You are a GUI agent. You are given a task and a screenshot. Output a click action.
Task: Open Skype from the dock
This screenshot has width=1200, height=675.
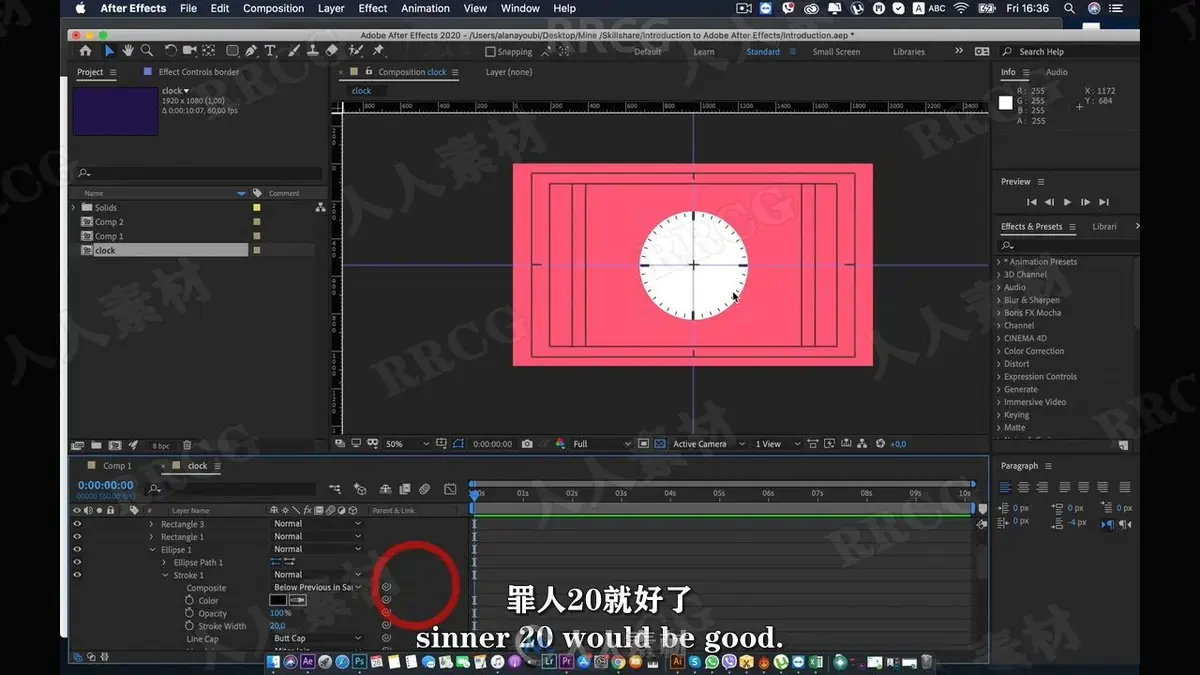(x=694, y=662)
